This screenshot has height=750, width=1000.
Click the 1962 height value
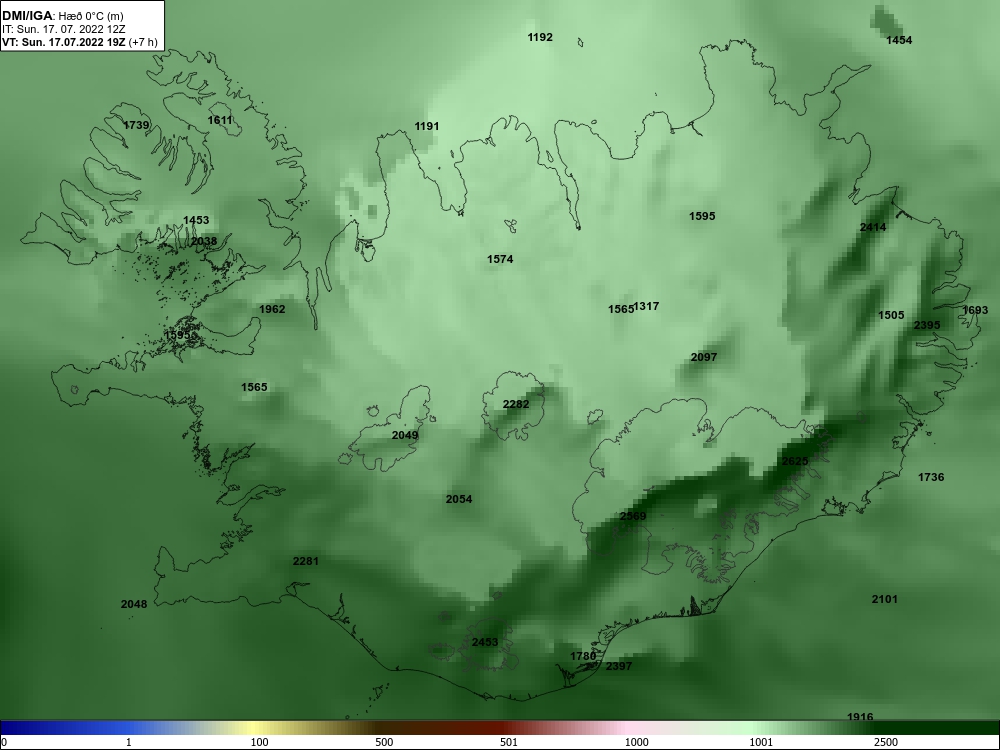coord(272,309)
